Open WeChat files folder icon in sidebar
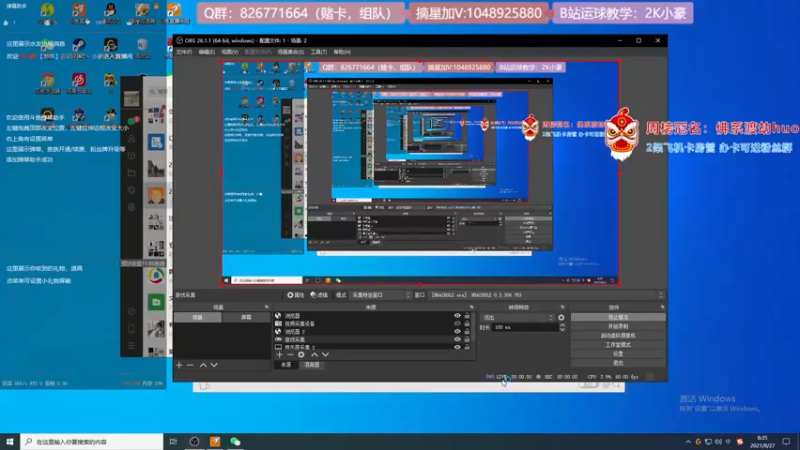Screen dimensions: 800x450 [x=132, y=172]
